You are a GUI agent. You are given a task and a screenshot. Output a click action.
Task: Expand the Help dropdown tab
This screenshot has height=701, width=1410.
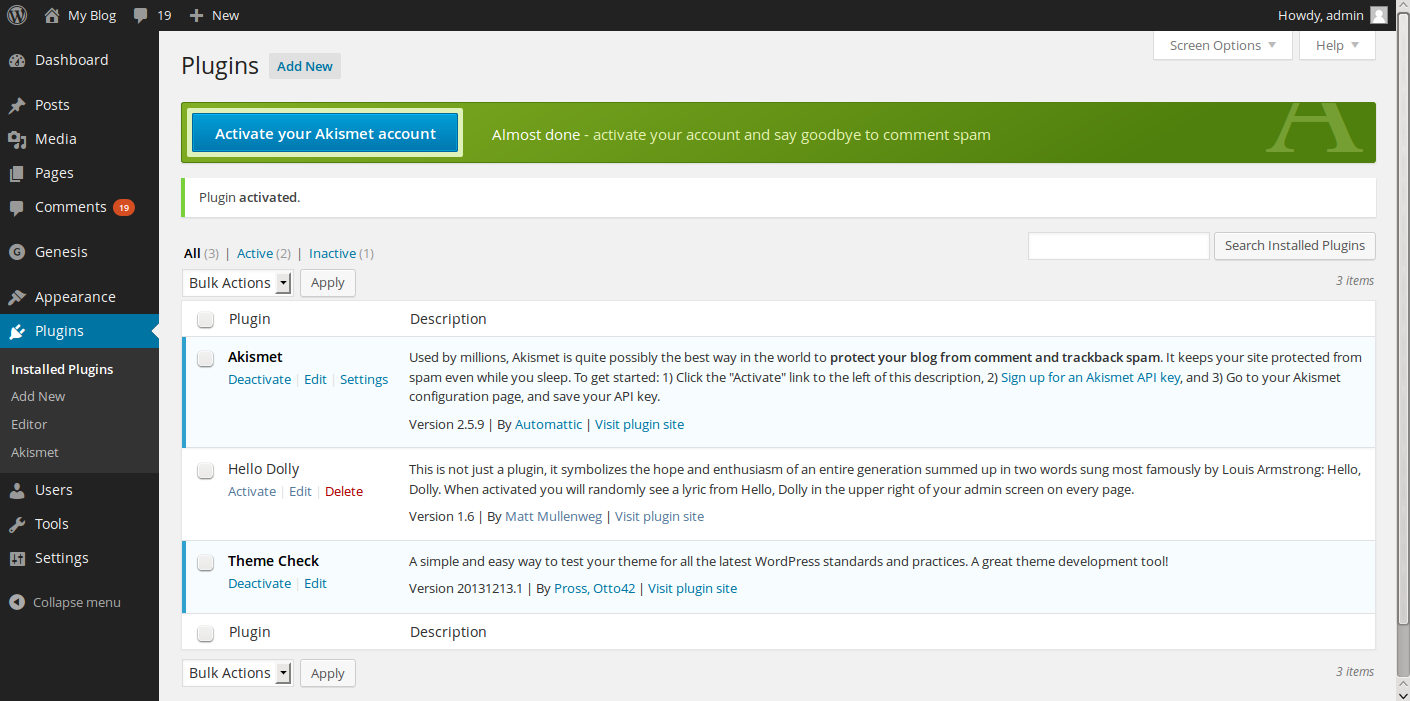pos(1337,45)
